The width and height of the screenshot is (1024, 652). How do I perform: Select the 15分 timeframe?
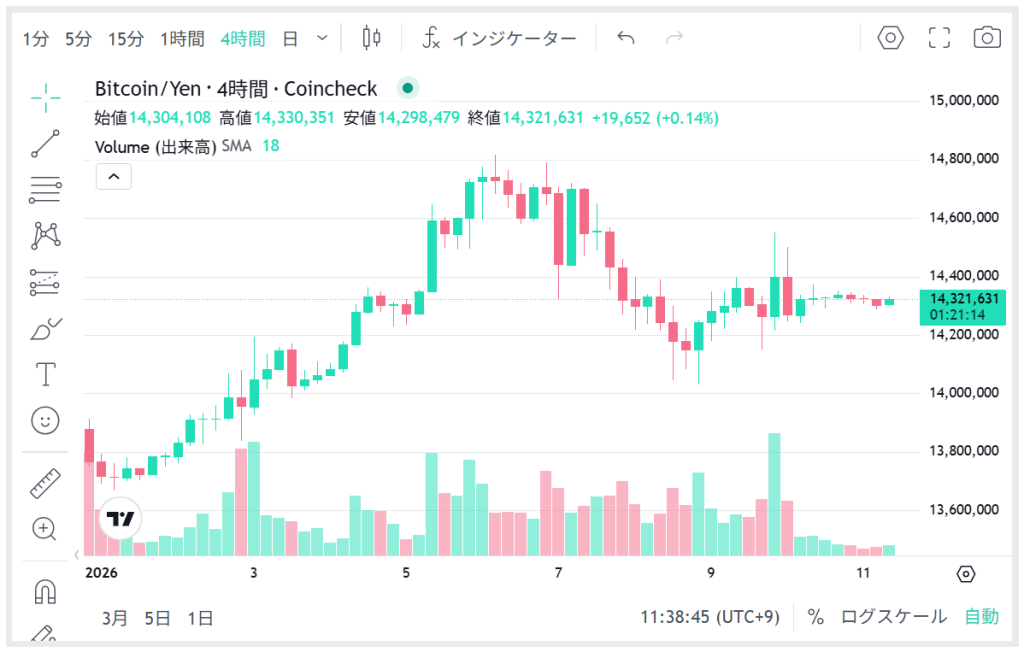click(x=126, y=39)
